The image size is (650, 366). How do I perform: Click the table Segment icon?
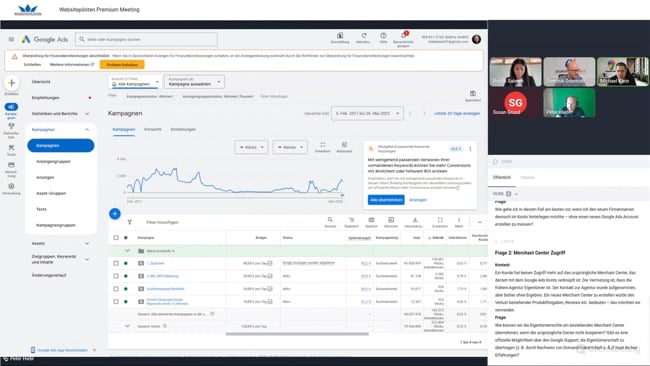(351, 220)
